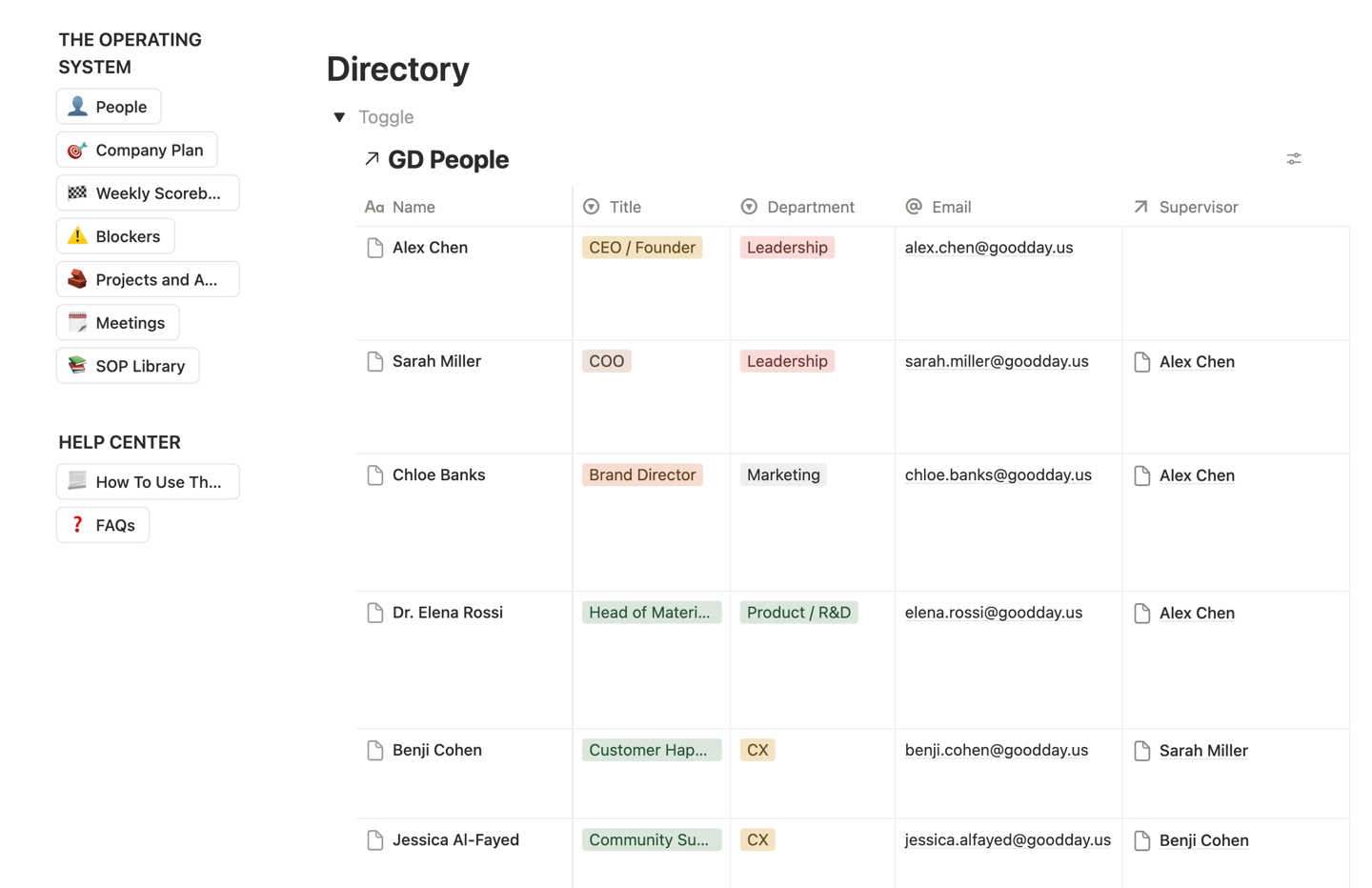1372x888 pixels.
Task: Select the red Leadership tag for Alex Chen
Action: pyautogui.click(x=787, y=248)
